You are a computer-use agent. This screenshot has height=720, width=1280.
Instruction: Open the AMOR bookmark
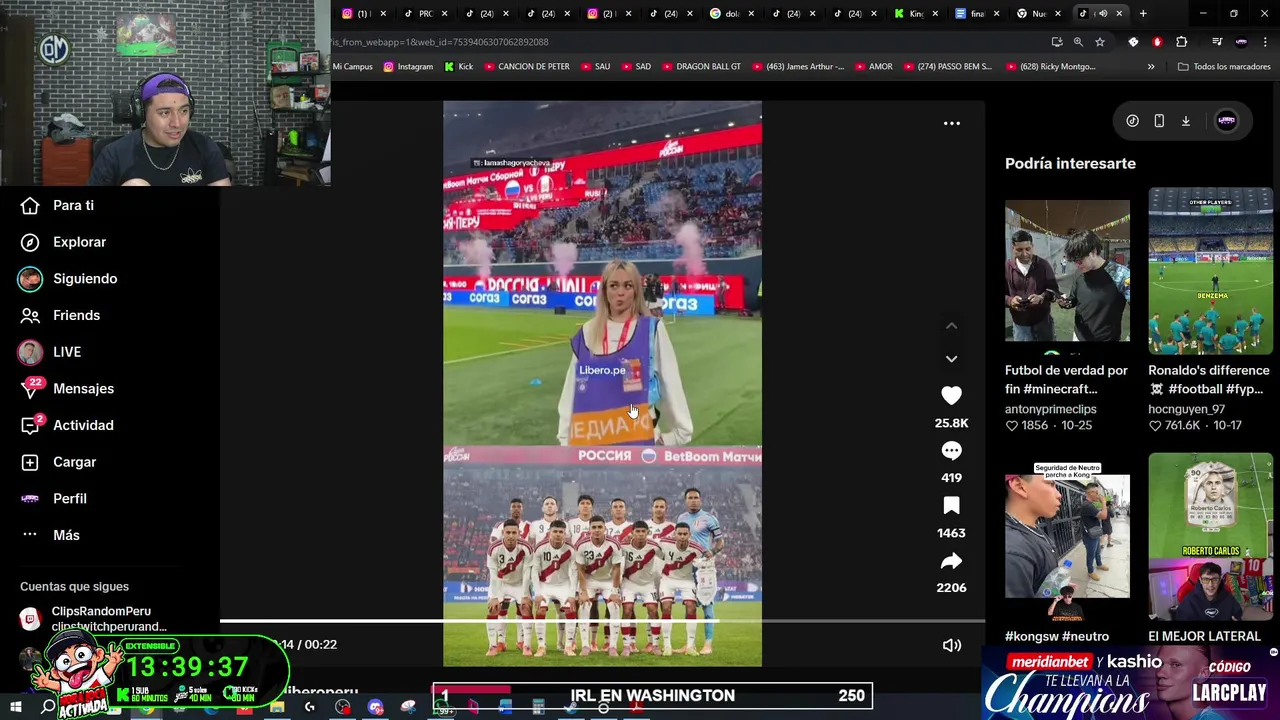tap(873, 67)
